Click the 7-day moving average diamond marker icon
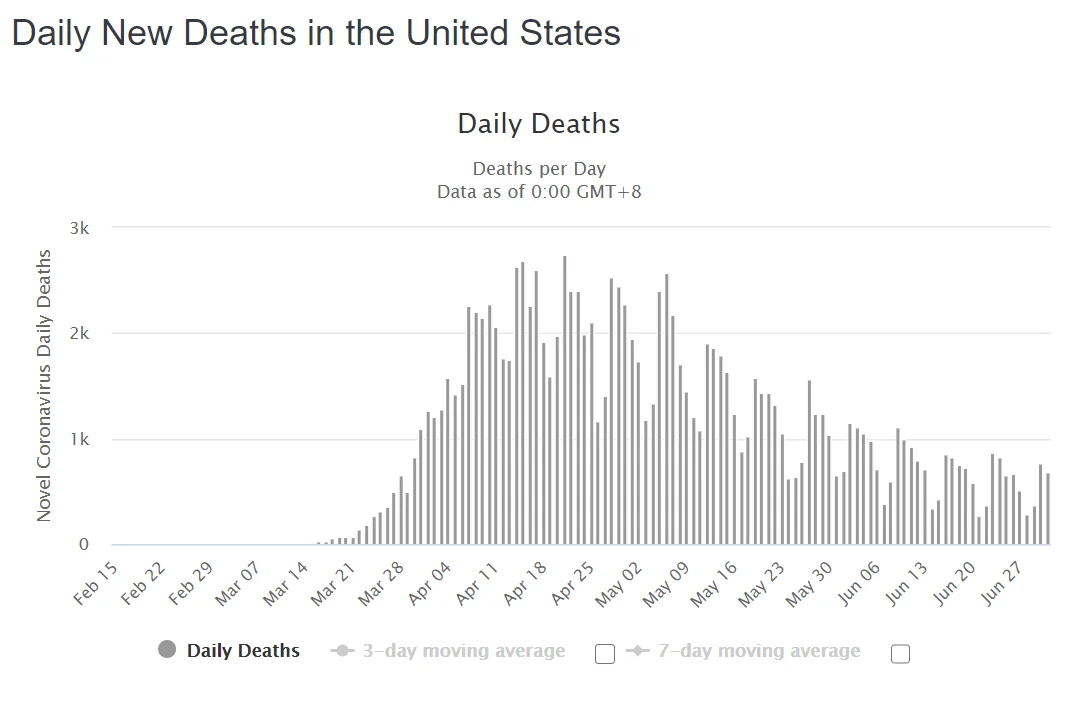 click(x=637, y=651)
